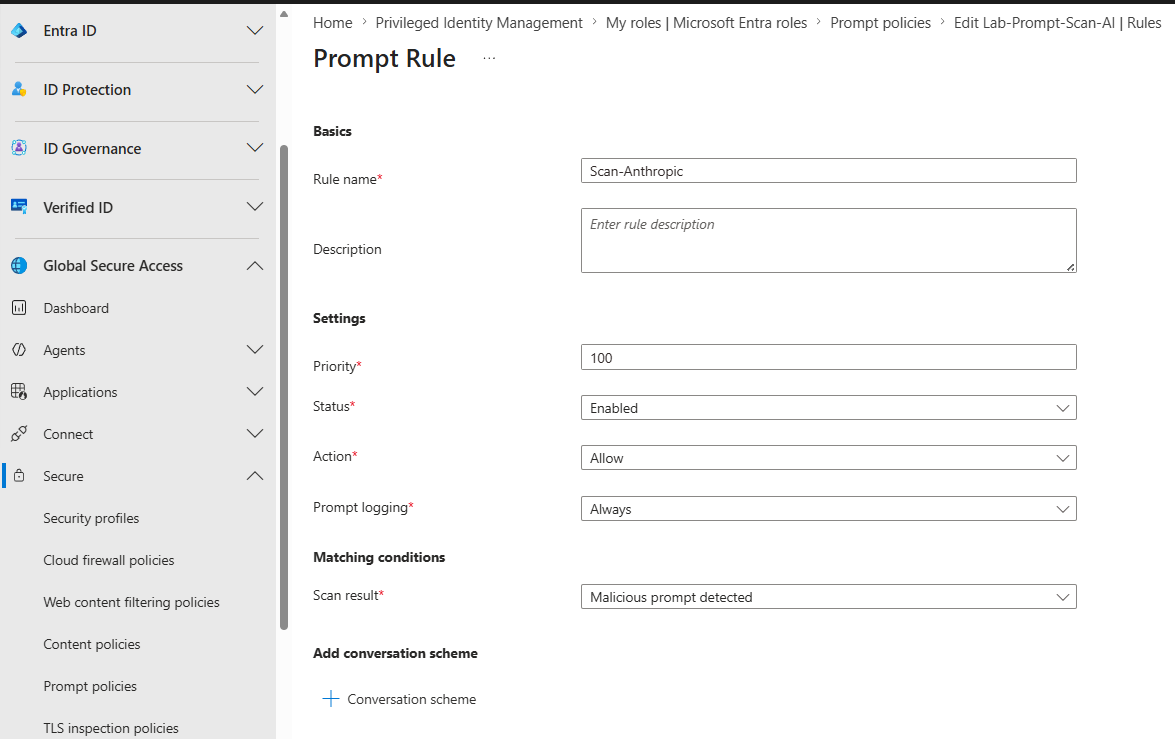Screen dimensions: 1175x739
Task: Expand the Agents submenu chevron
Action: point(255,349)
